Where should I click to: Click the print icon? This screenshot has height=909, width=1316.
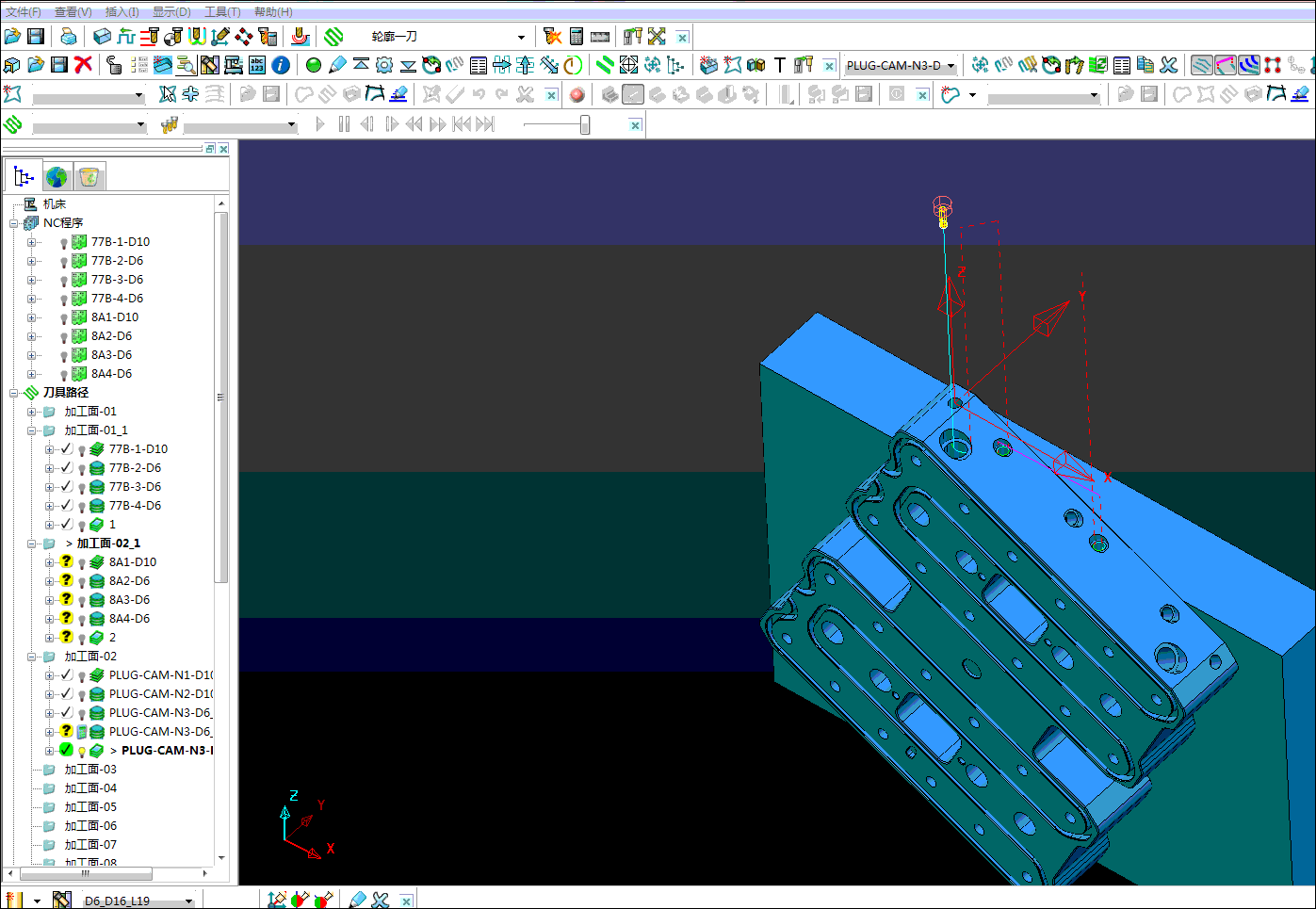click(69, 36)
